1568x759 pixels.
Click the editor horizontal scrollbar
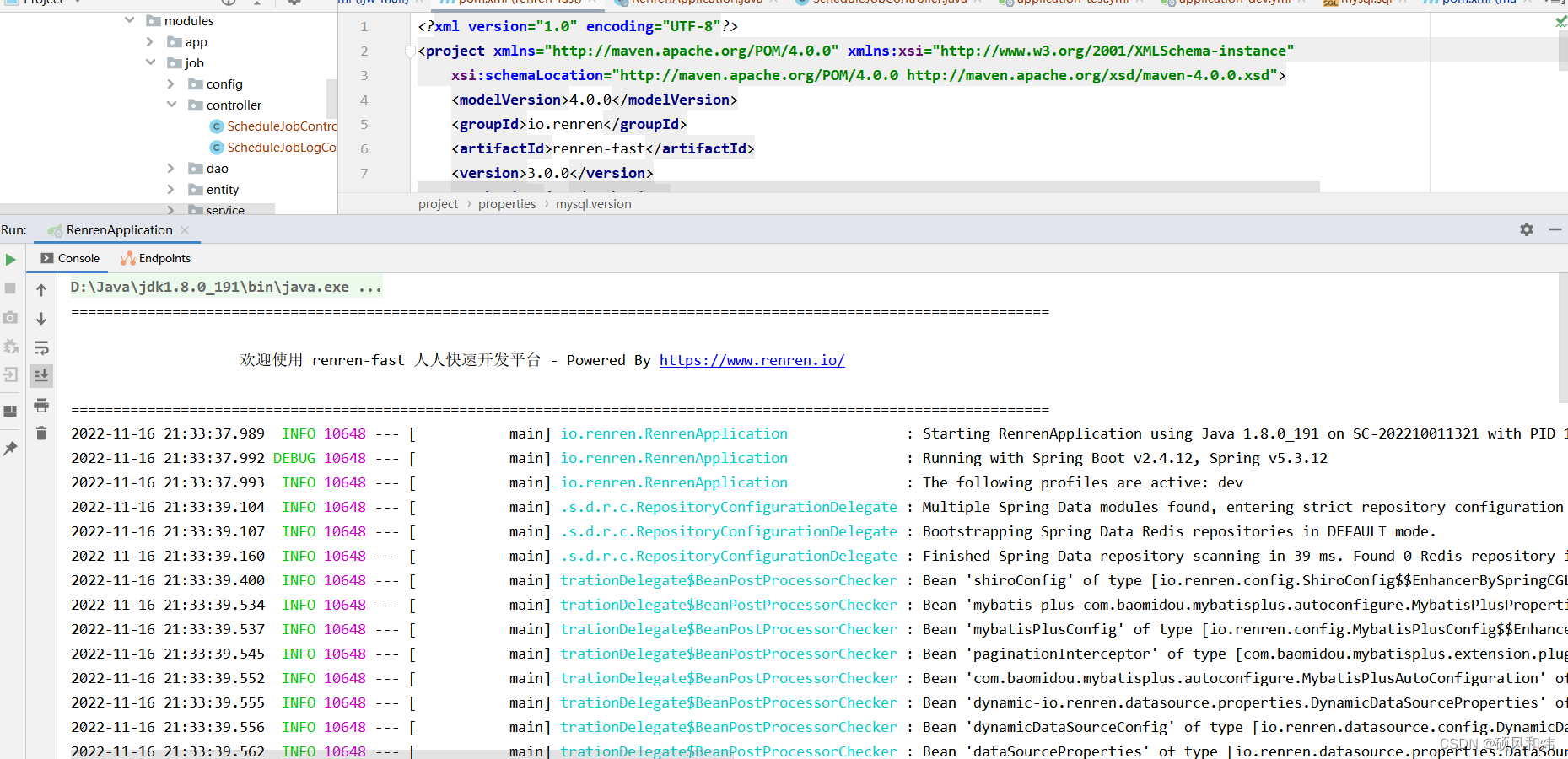(867, 186)
